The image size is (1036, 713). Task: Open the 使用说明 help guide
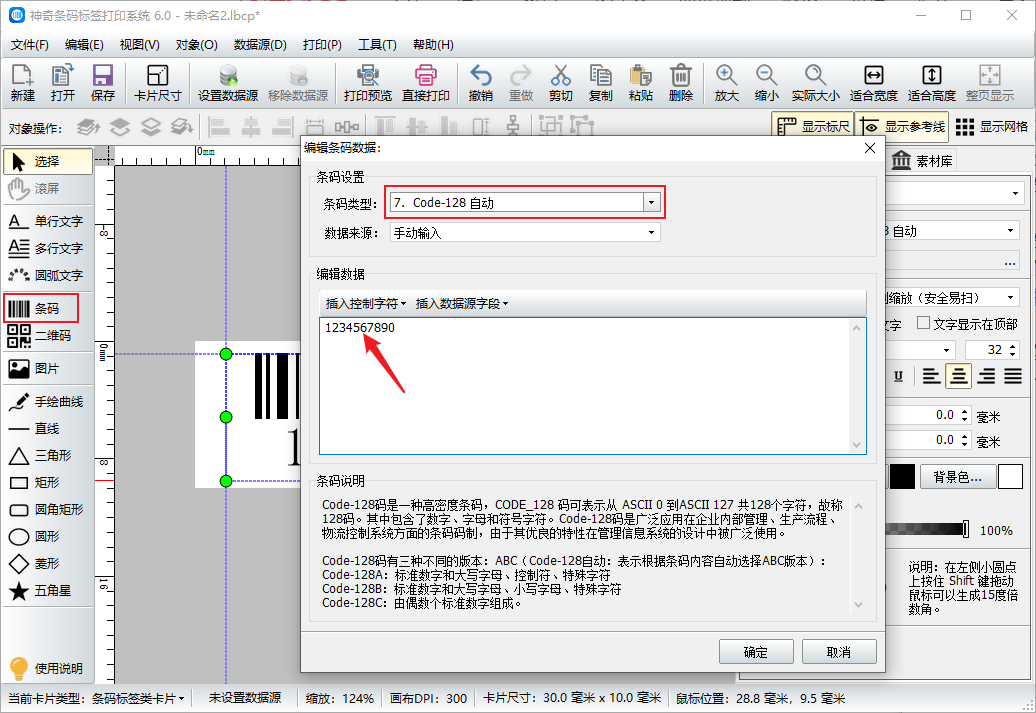pyautogui.click(x=46, y=668)
